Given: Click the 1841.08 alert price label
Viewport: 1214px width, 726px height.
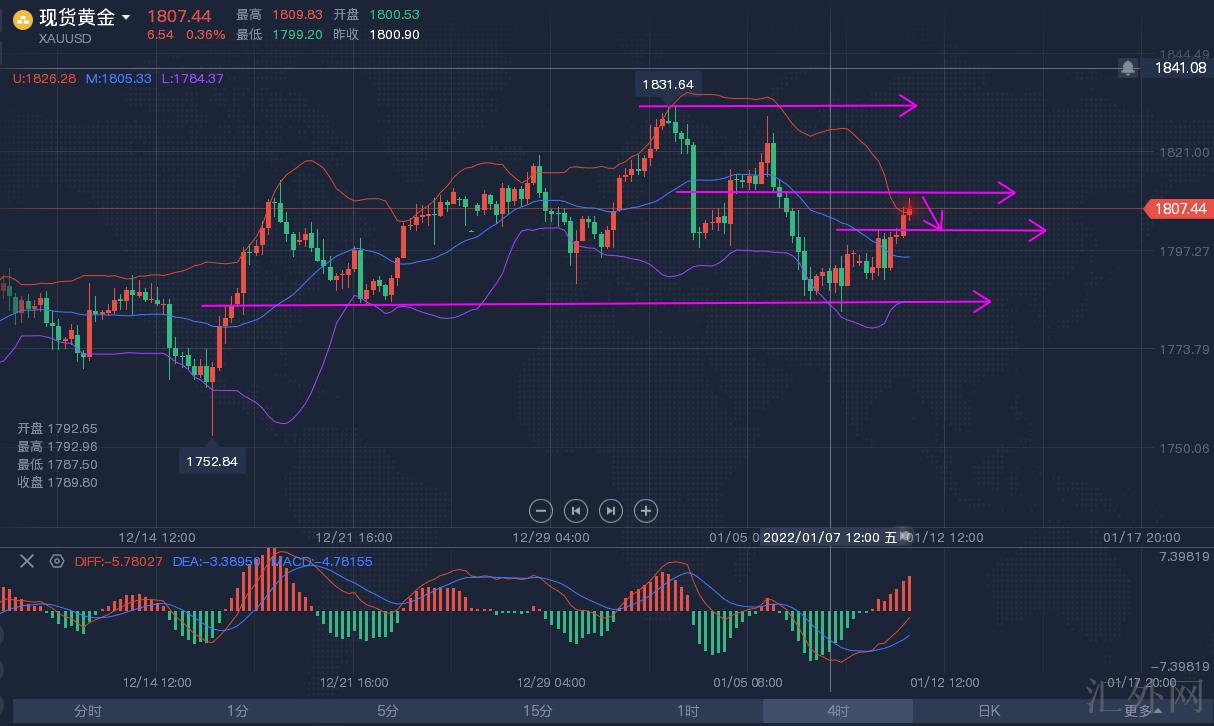Looking at the screenshot, I should pyautogui.click(x=1180, y=68).
